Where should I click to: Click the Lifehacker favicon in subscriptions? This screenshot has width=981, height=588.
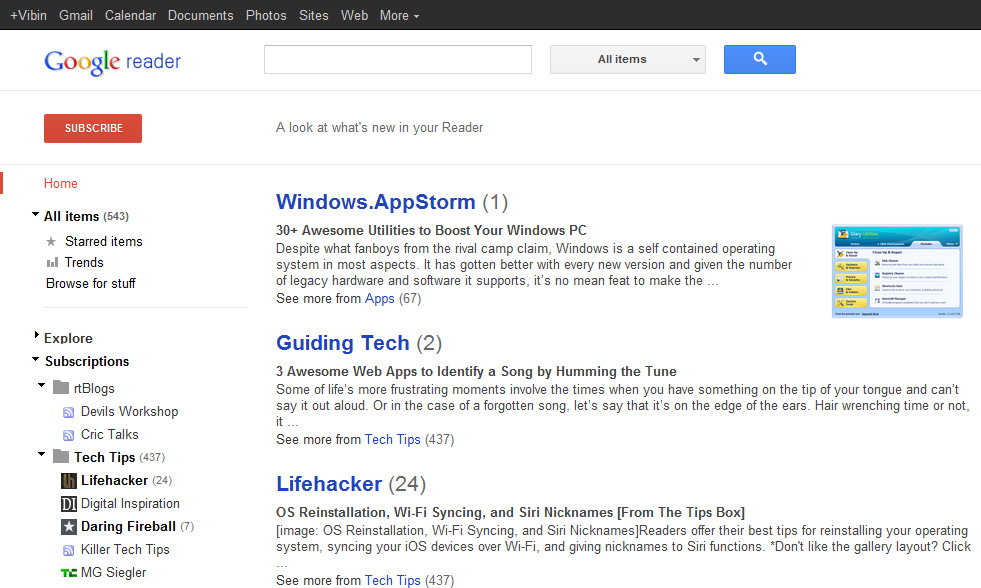pos(69,480)
